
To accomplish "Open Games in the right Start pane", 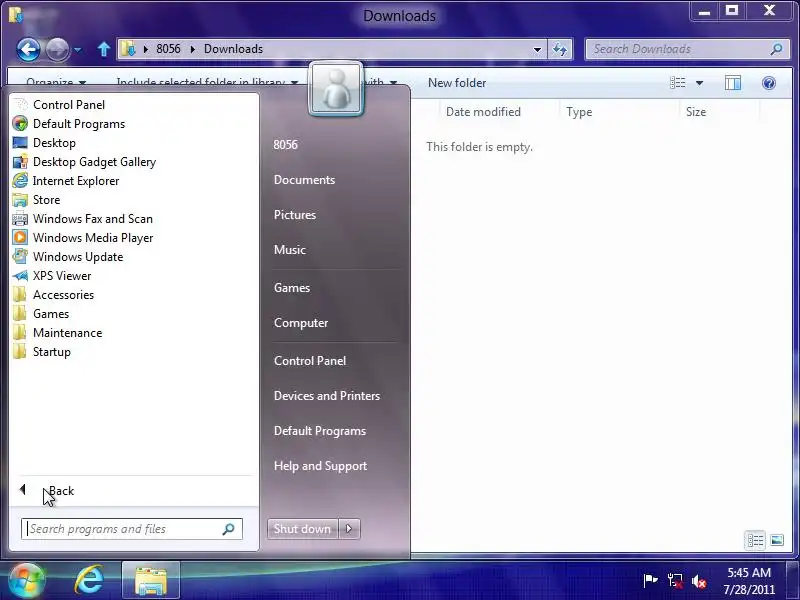I will (291, 288).
